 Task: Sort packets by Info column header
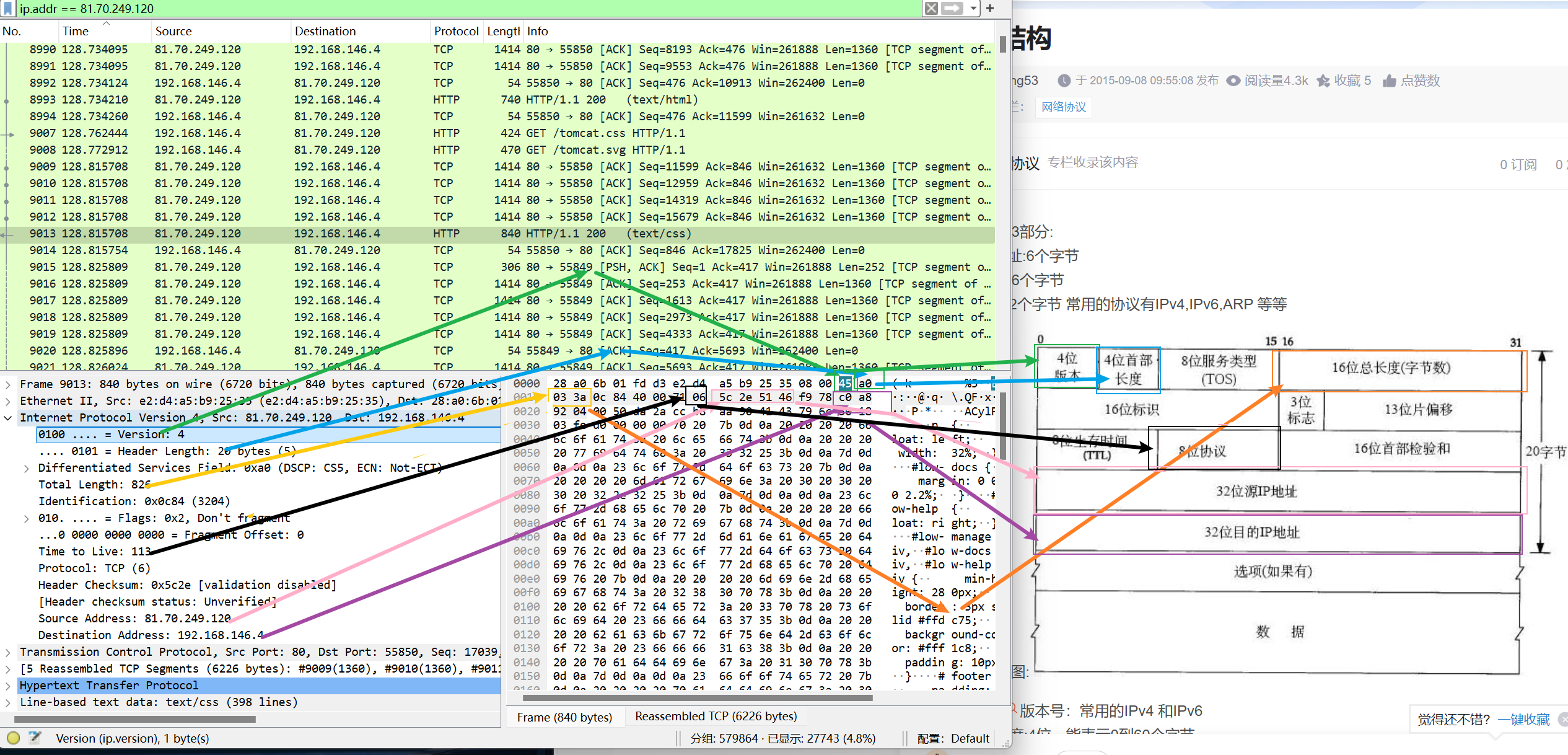pos(759,31)
